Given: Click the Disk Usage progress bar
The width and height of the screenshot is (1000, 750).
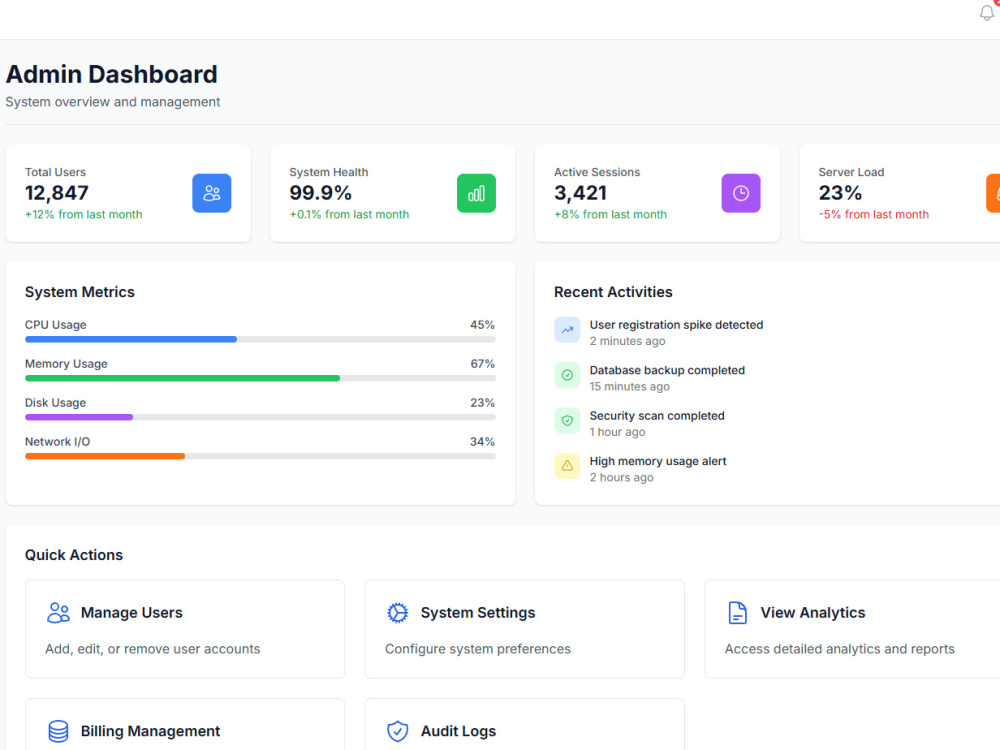Looking at the screenshot, I should (x=260, y=417).
